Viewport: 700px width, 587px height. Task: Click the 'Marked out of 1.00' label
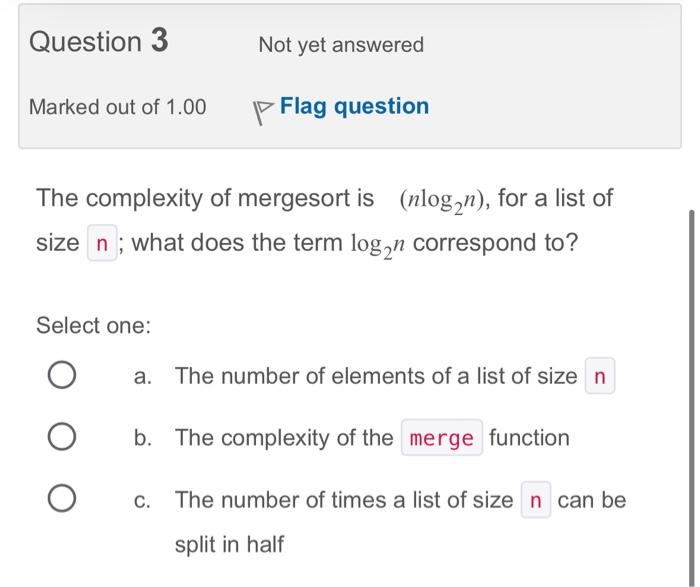tap(117, 107)
